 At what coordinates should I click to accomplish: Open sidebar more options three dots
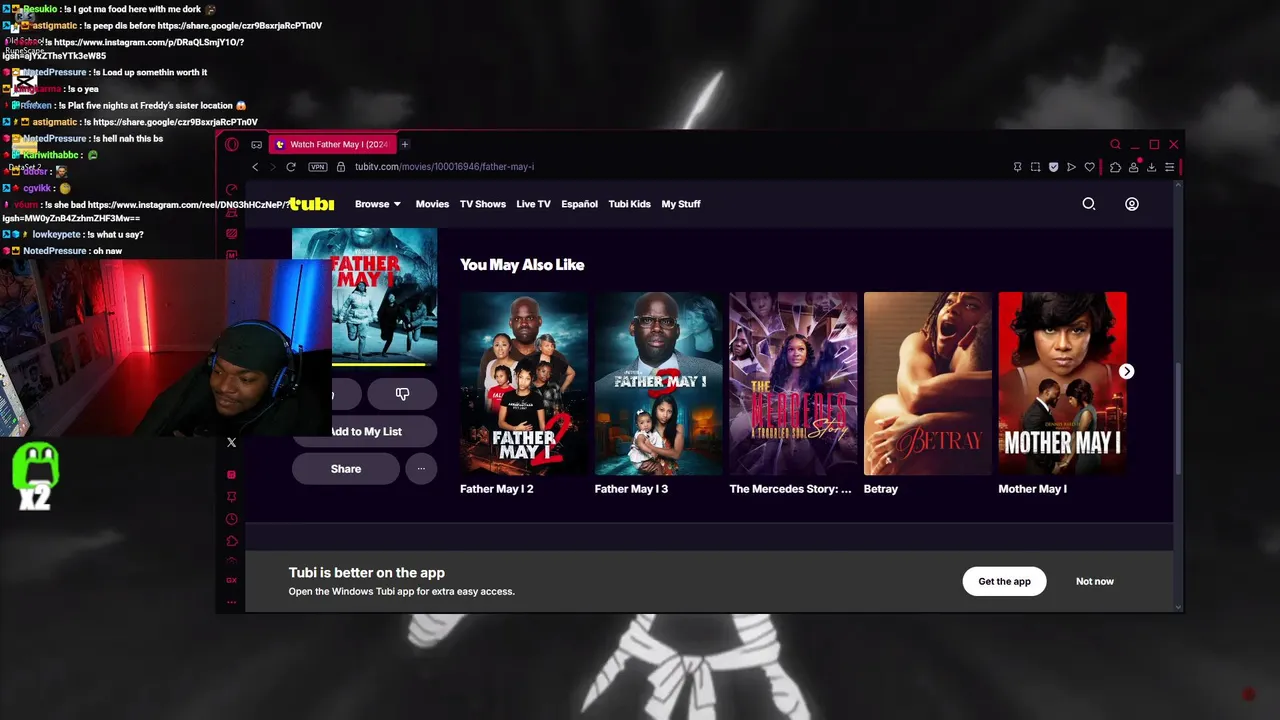(x=232, y=602)
